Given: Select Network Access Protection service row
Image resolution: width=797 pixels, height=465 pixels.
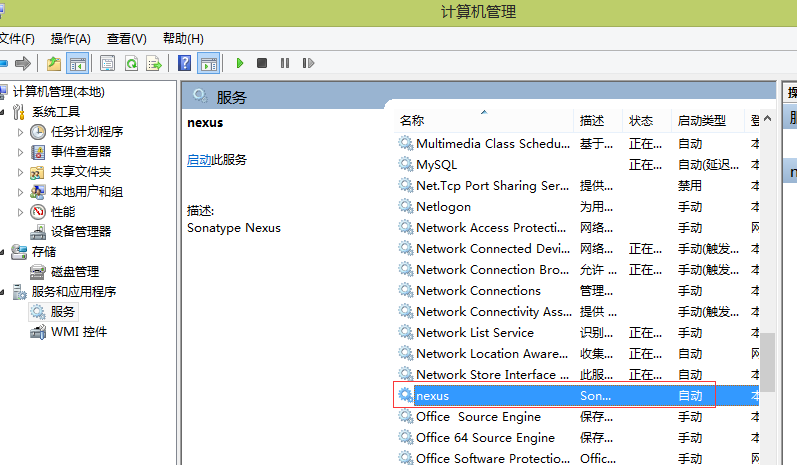Looking at the screenshot, I should click(x=577, y=228).
